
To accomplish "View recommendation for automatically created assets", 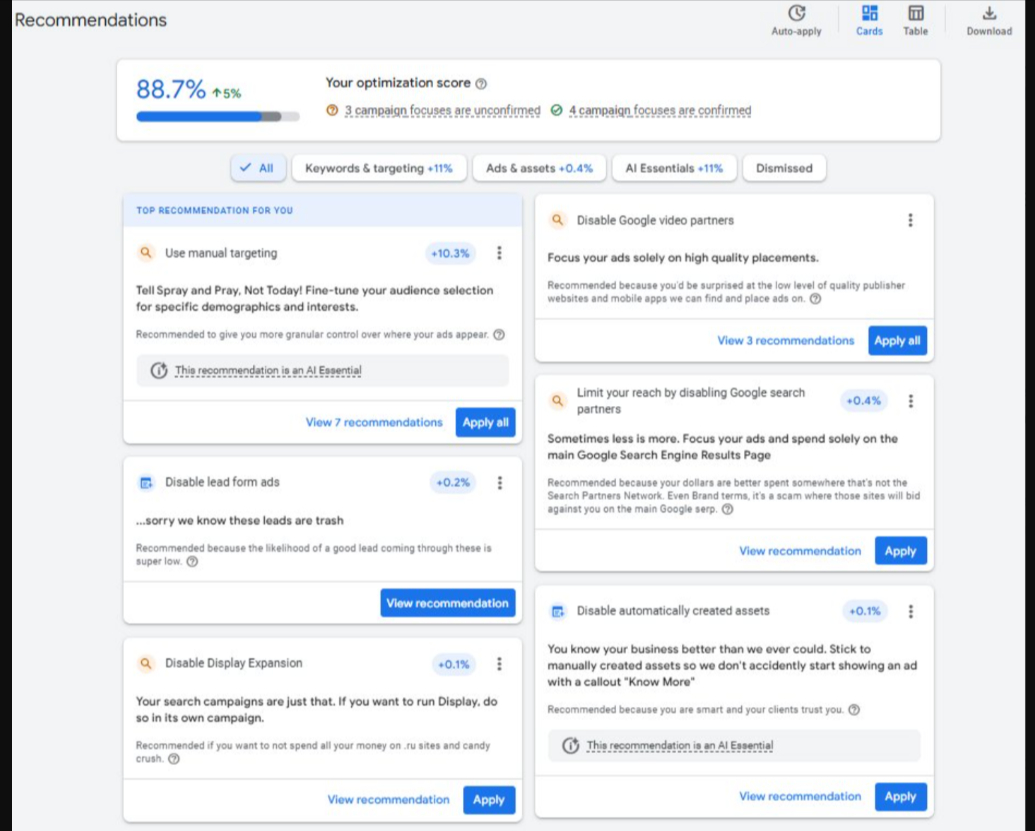I will click(800, 796).
